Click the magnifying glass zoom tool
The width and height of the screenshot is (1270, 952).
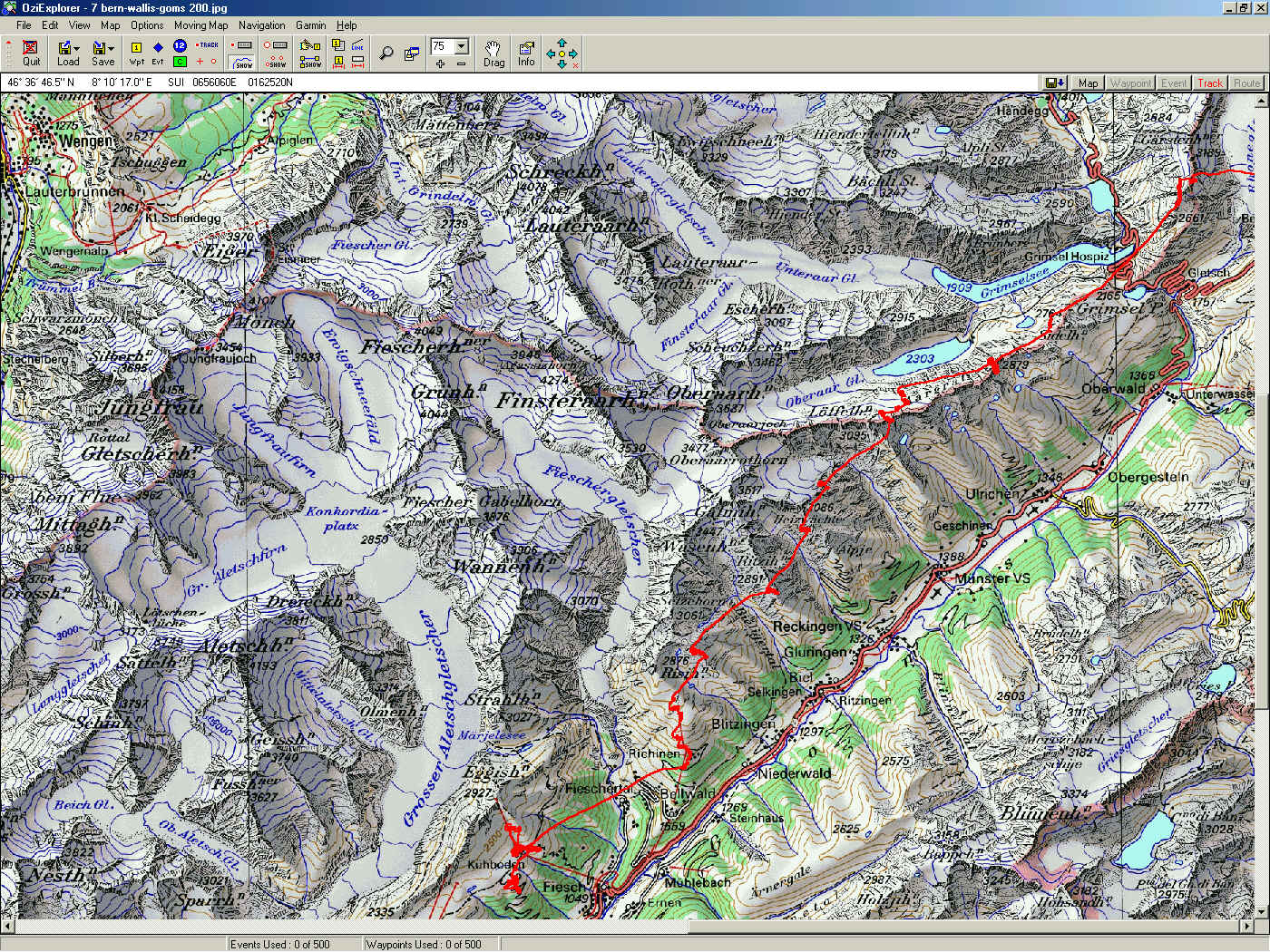coord(386,53)
